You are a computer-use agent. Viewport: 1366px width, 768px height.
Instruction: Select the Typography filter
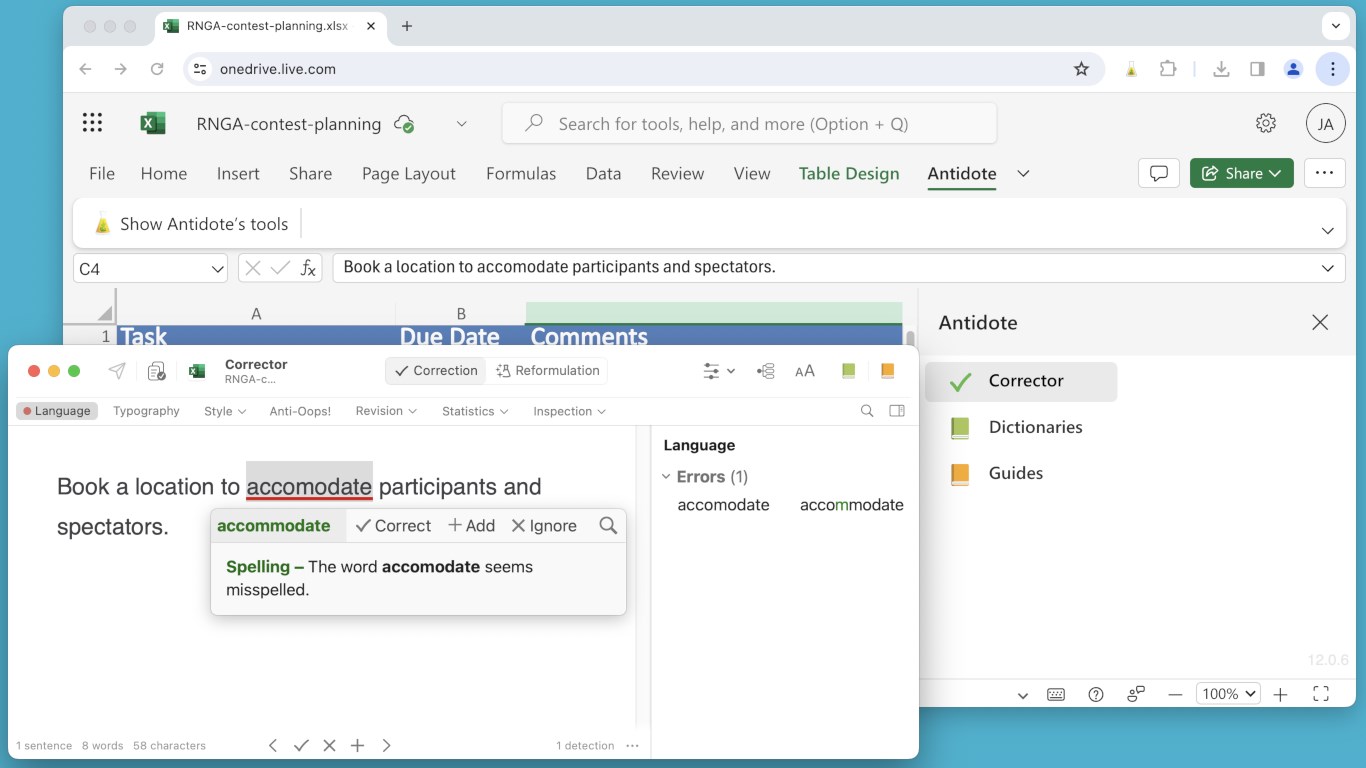[146, 411]
